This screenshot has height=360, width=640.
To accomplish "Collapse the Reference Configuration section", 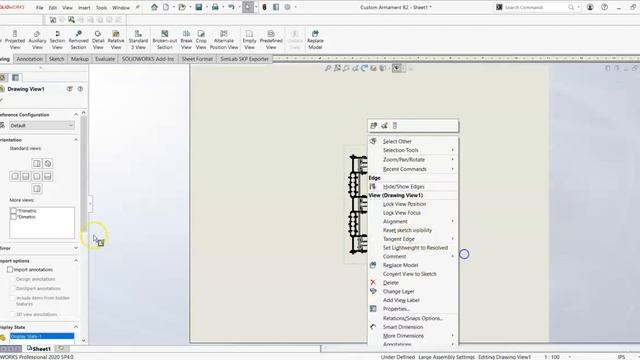I will (76, 114).
